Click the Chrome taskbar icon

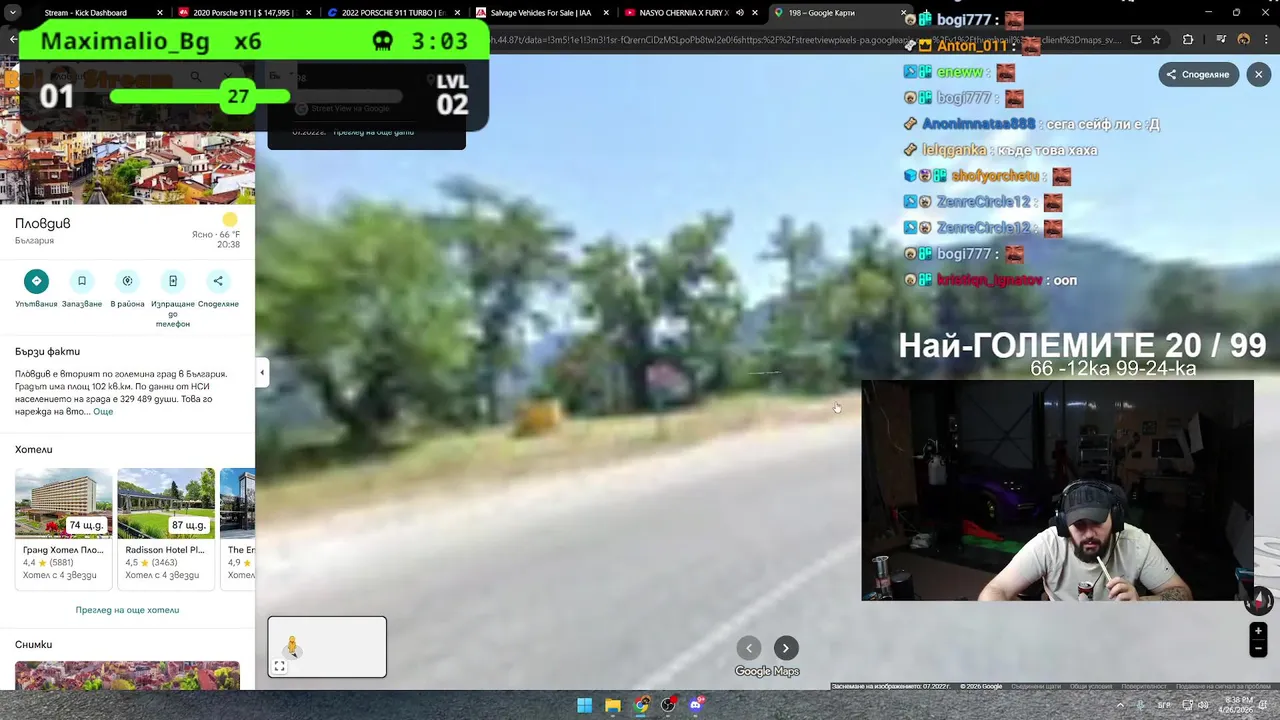(x=640, y=705)
